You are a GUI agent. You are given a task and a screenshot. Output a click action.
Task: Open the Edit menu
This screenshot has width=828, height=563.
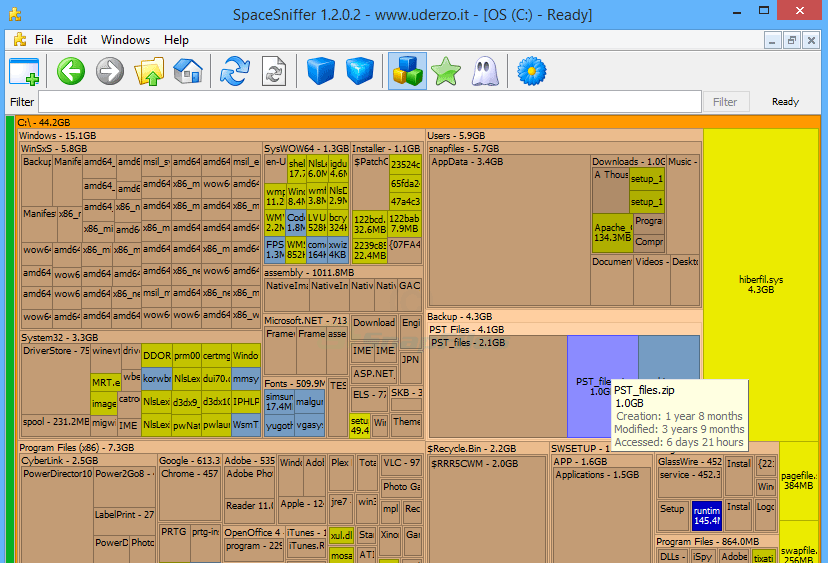coord(77,40)
